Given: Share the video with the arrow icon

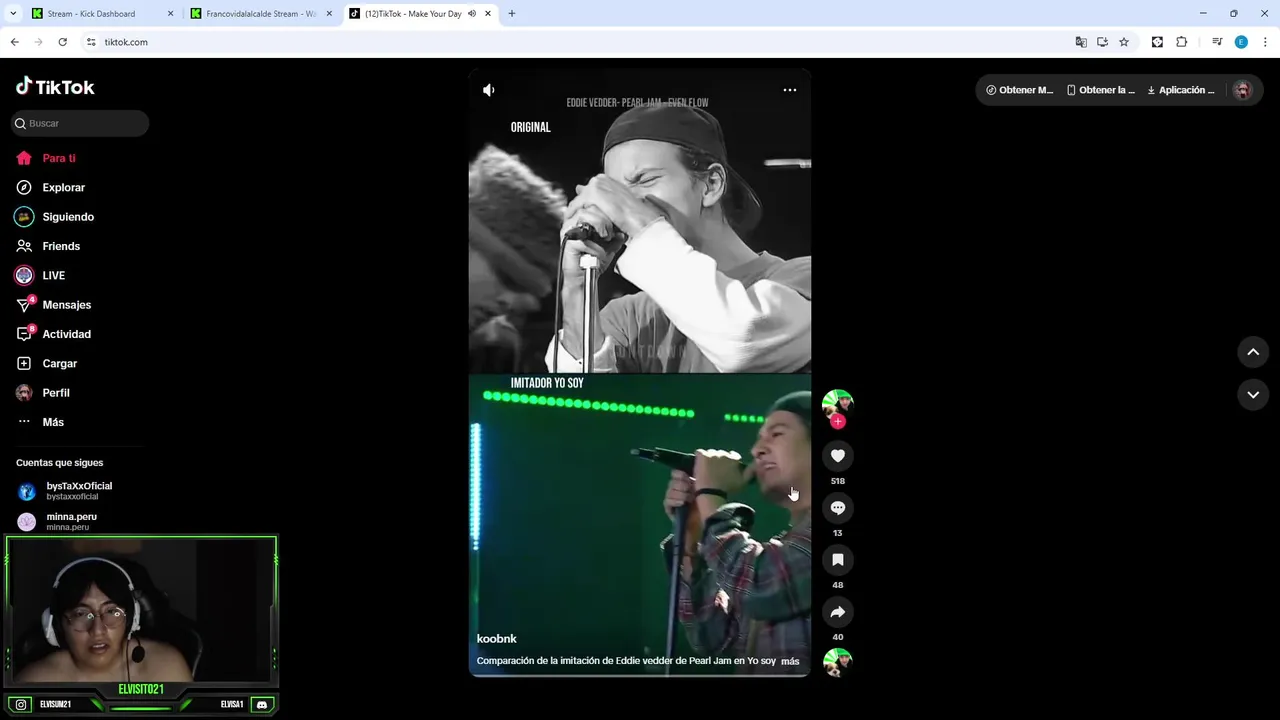Looking at the screenshot, I should click(838, 612).
